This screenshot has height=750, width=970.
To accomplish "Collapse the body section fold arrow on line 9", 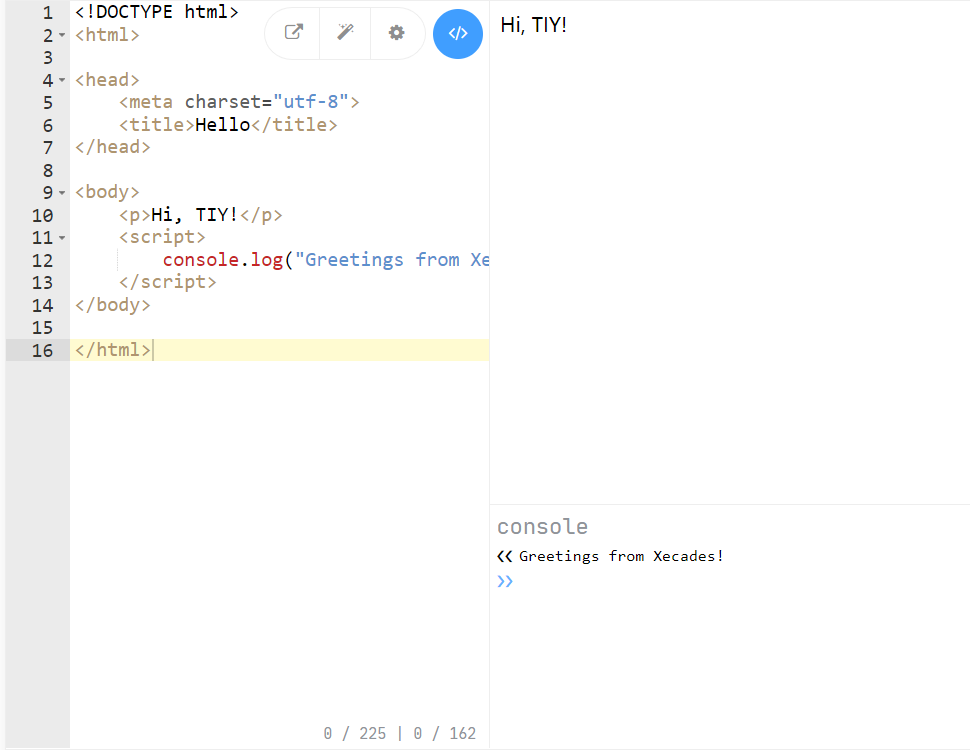I will [62, 193].
